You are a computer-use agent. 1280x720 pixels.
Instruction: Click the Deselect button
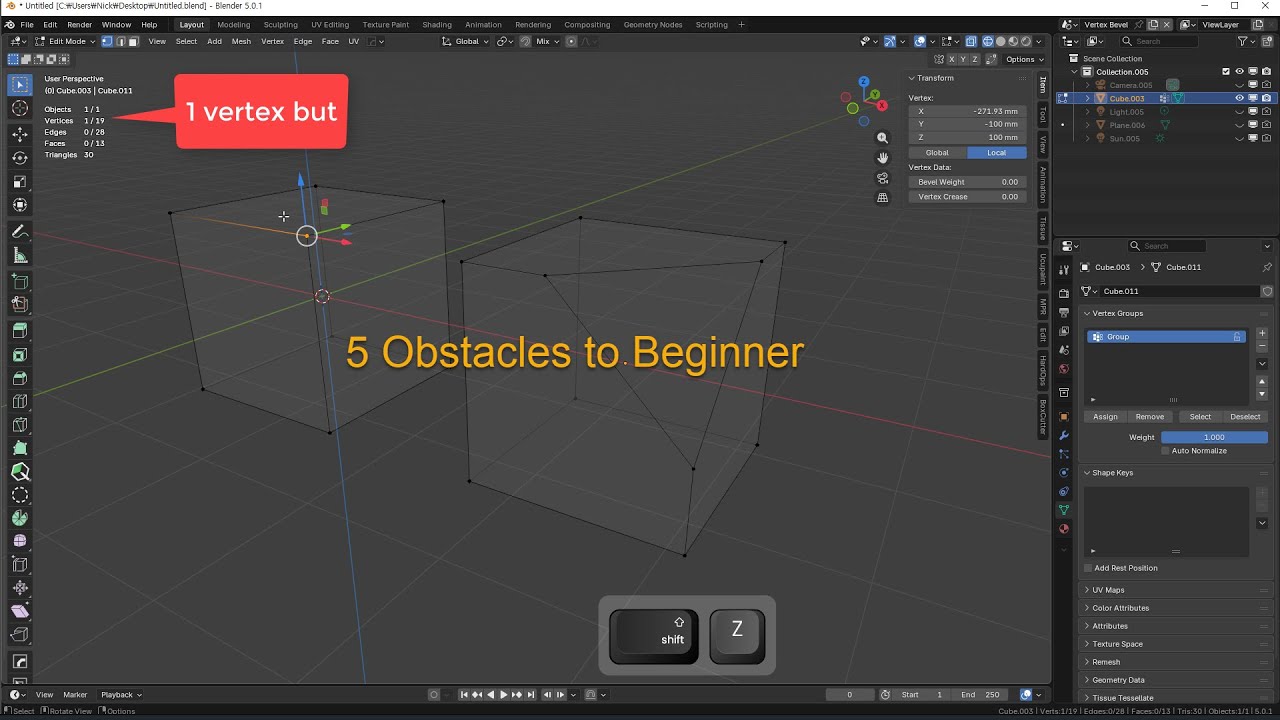(1245, 417)
